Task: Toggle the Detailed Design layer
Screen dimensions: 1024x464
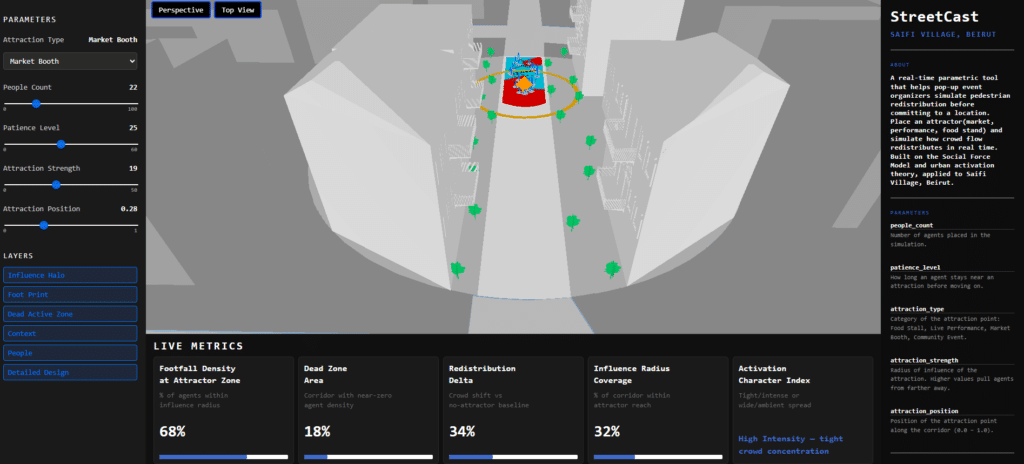Action: pos(70,372)
